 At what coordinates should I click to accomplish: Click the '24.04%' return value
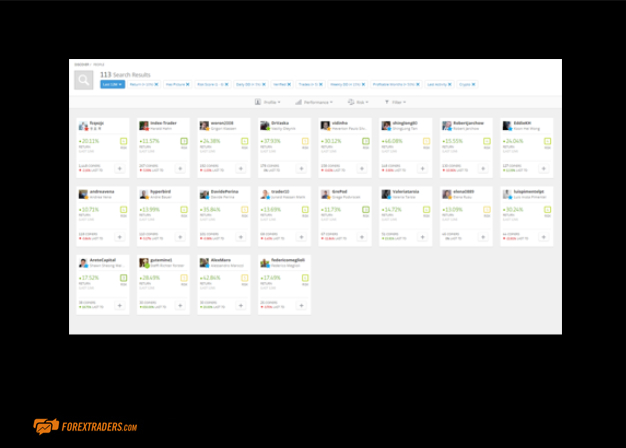[513, 141]
